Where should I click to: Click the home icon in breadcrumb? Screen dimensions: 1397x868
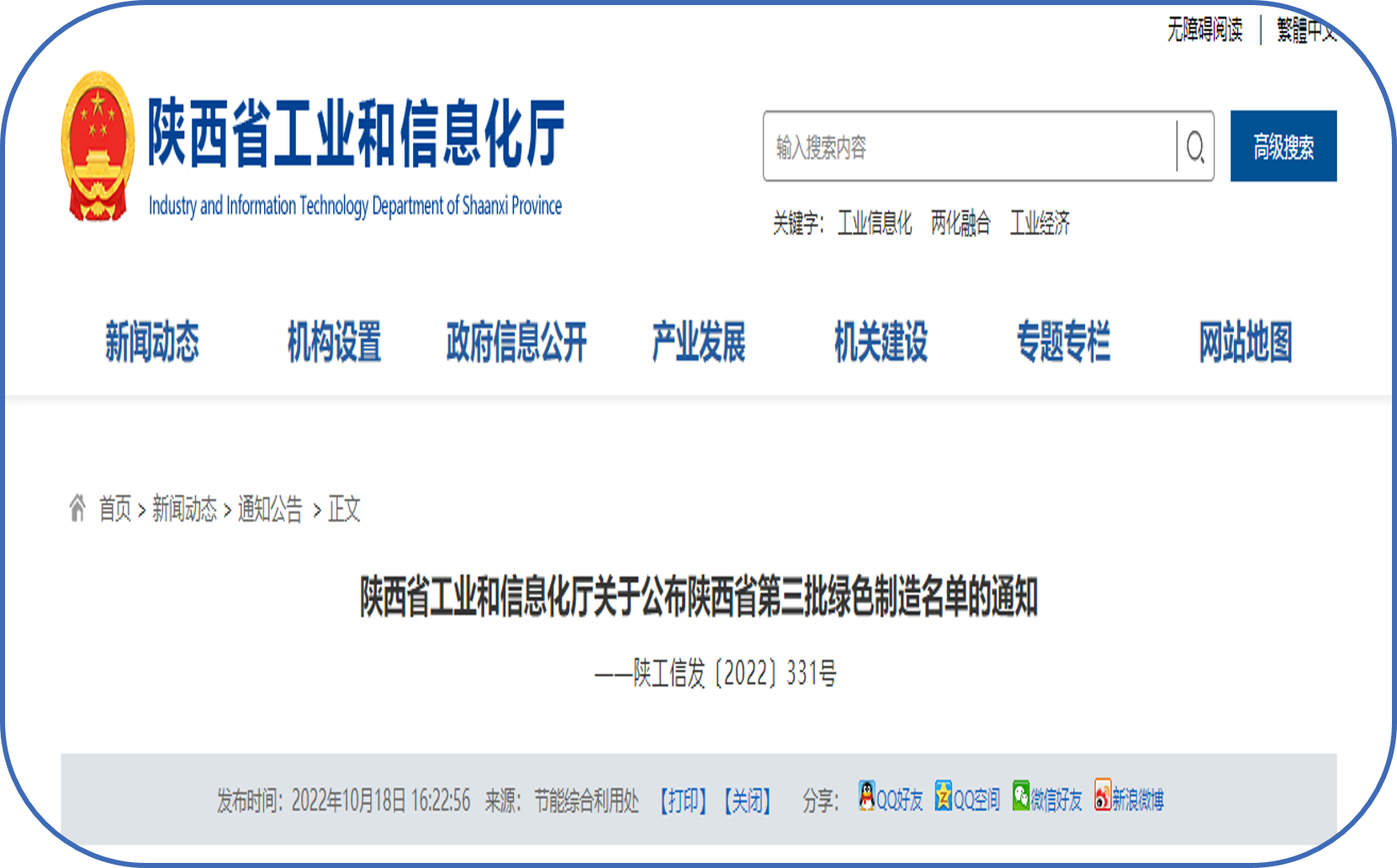[x=77, y=508]
